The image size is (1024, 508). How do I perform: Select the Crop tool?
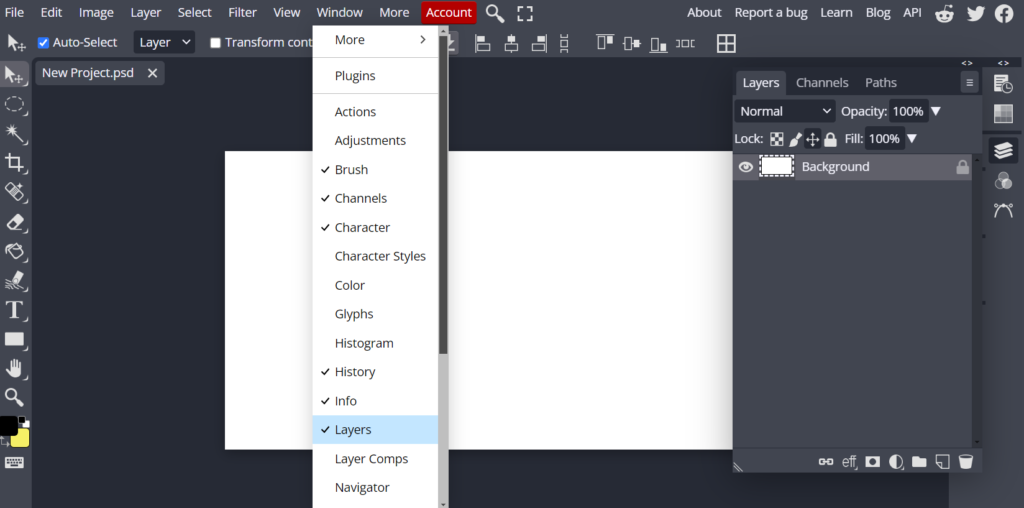click(14, 163)
